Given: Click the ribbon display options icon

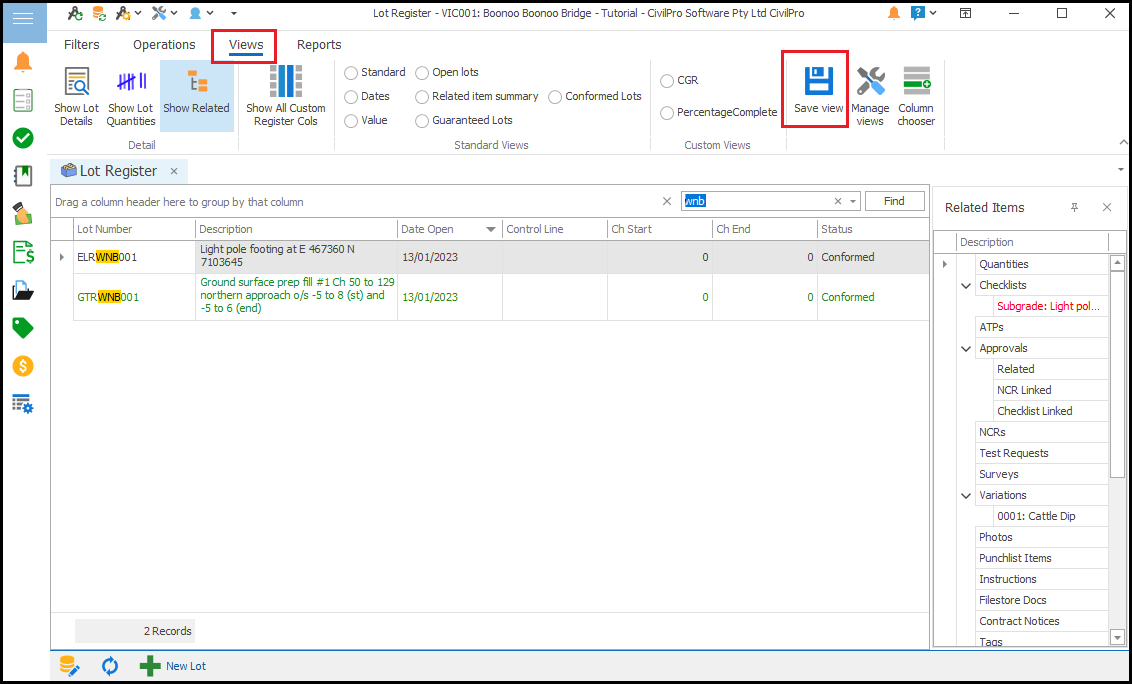Looking at the screenshot, I should [965, 13].
